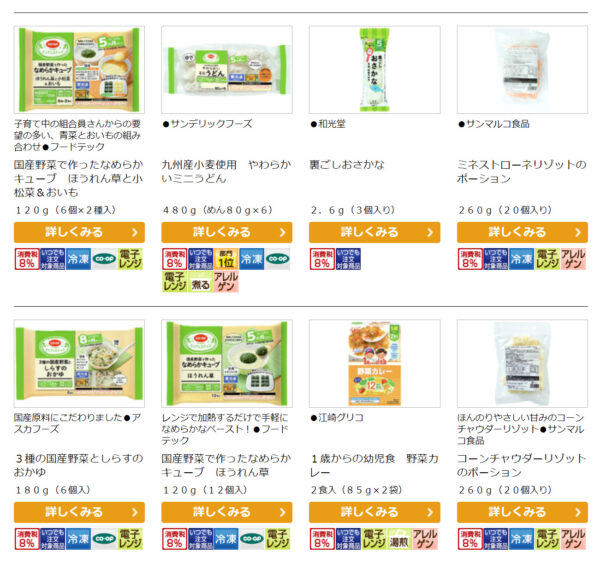Viewport: 600px width, 564px height.
Task: Open the やわらかいミニうどん product image
Action: coord(227,70)
